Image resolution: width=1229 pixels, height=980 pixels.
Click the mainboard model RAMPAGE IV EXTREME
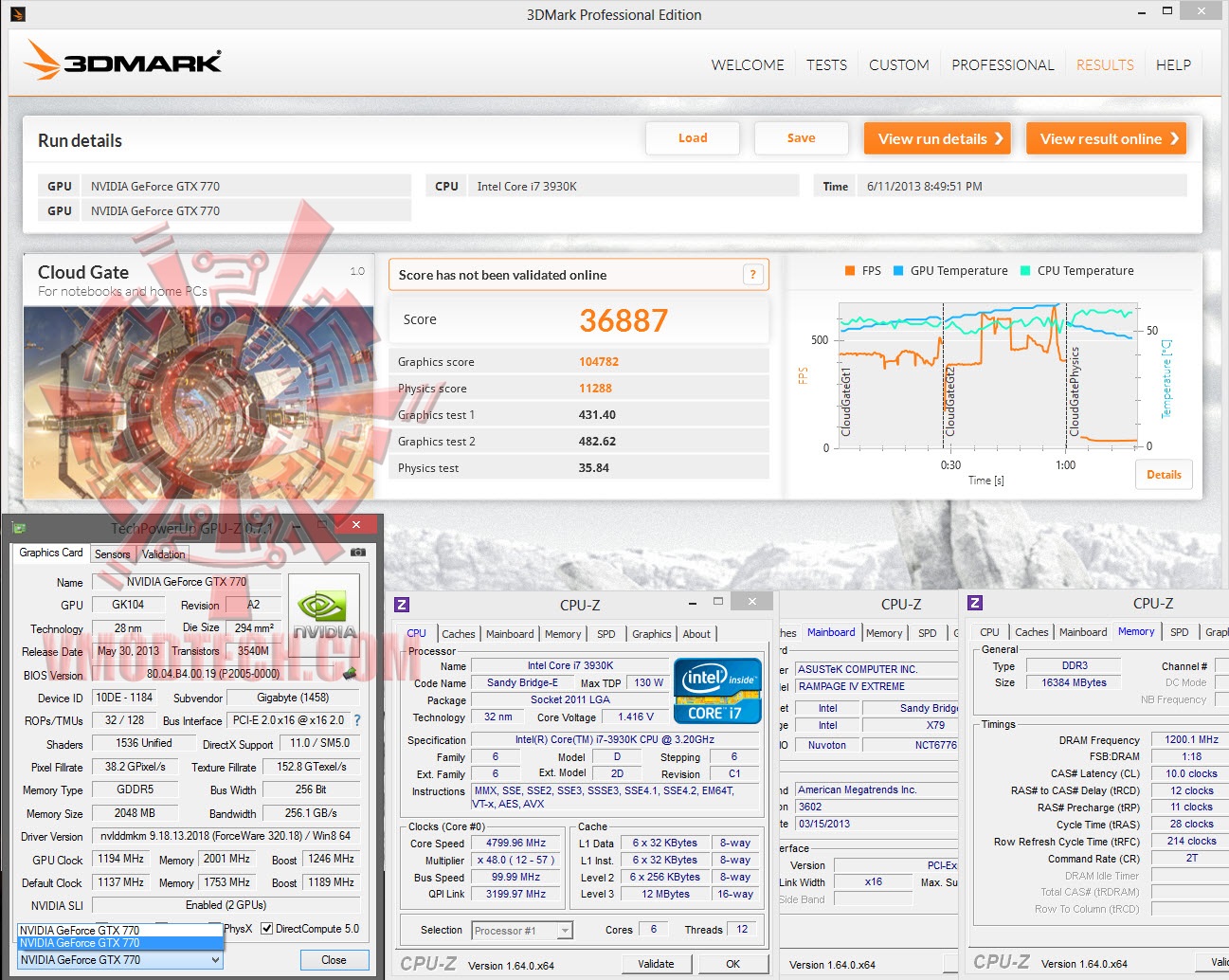click(876, 686)
